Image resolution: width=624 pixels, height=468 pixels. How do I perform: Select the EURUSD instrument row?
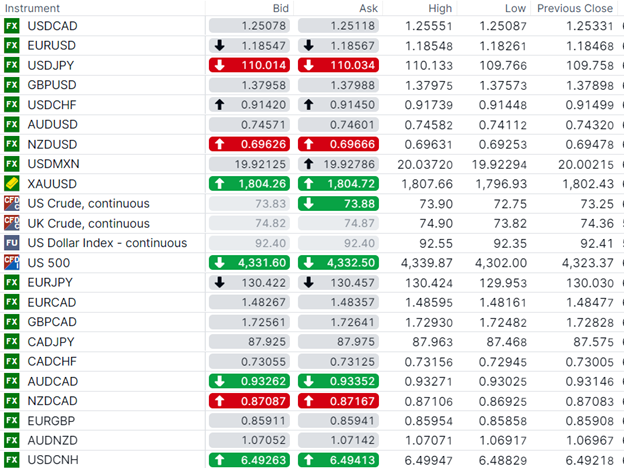(x=53, y=46)
